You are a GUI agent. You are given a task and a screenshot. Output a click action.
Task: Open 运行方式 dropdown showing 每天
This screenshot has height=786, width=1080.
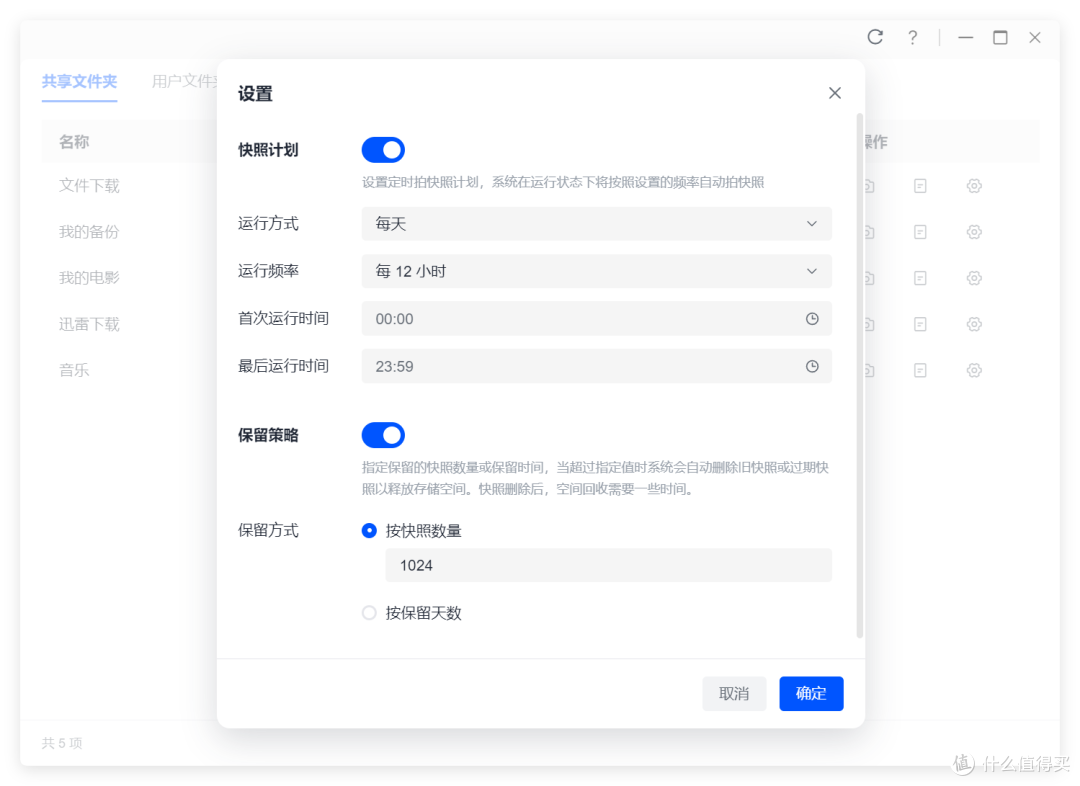tap(596, 224)
